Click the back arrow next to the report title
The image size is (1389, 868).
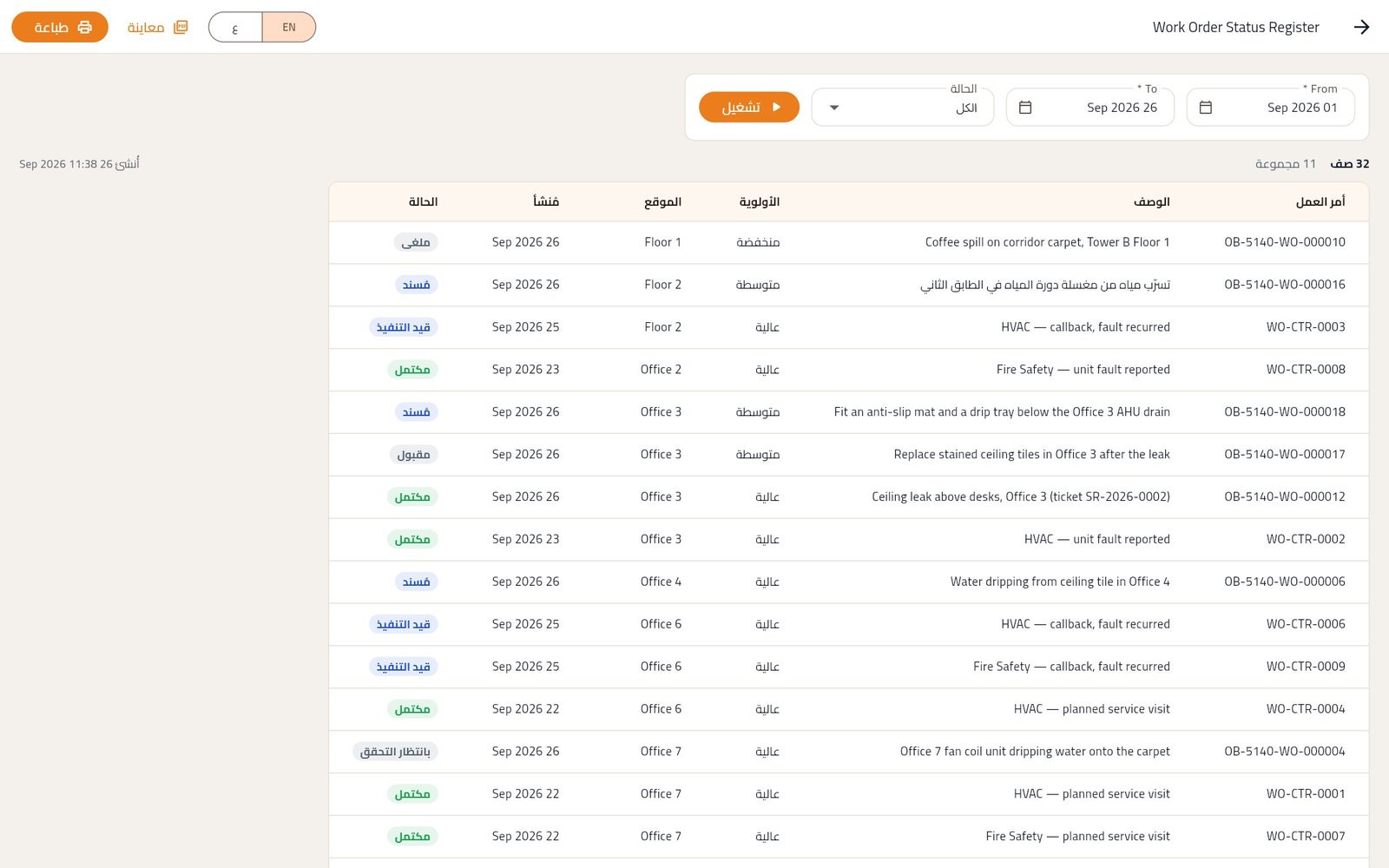1361,27
